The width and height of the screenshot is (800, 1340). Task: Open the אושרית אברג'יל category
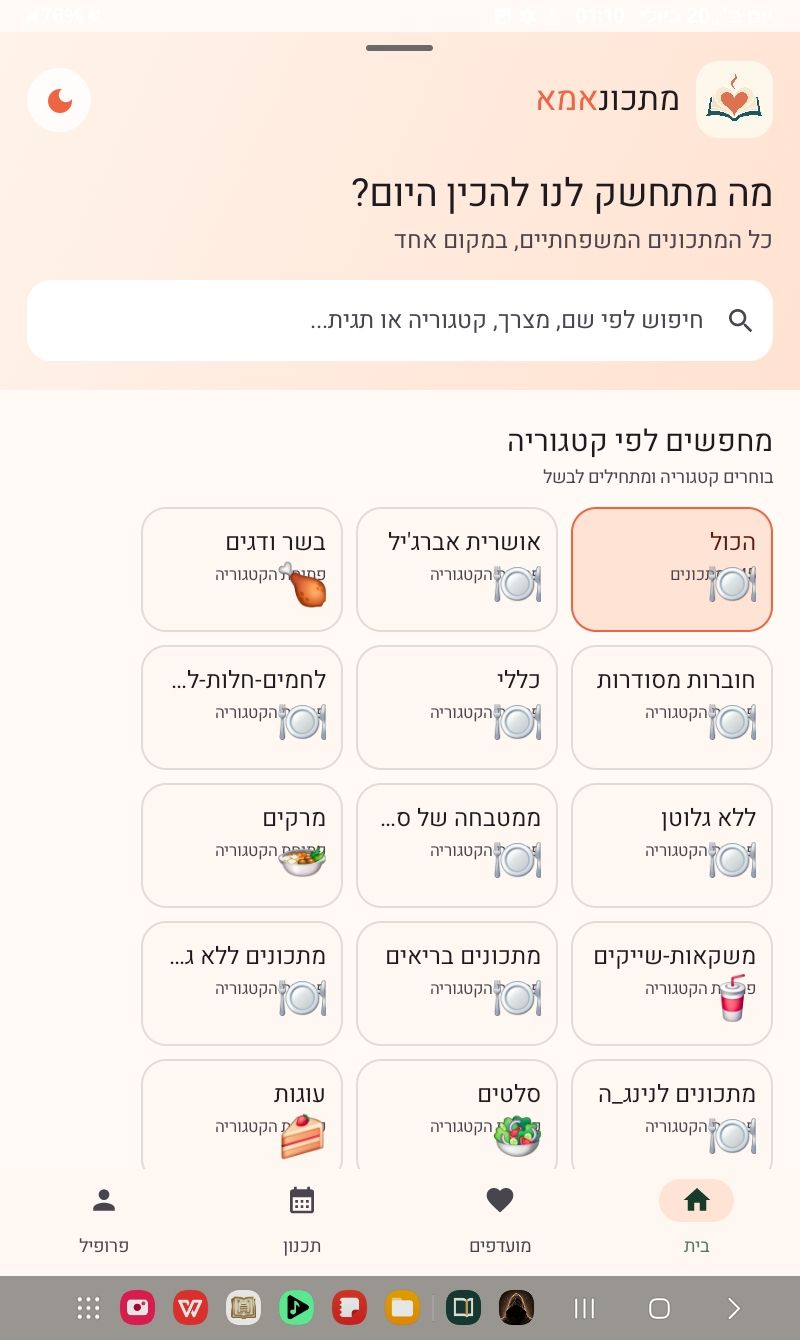pos(457,570)
